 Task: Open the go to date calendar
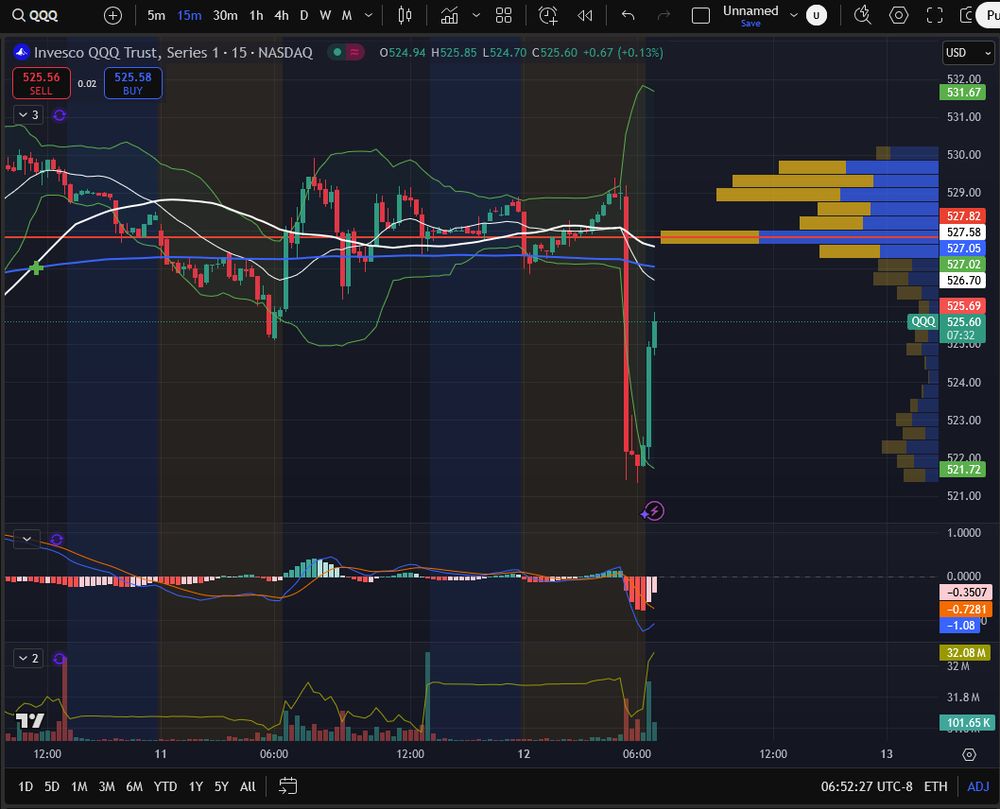click(x=288, y=786)
